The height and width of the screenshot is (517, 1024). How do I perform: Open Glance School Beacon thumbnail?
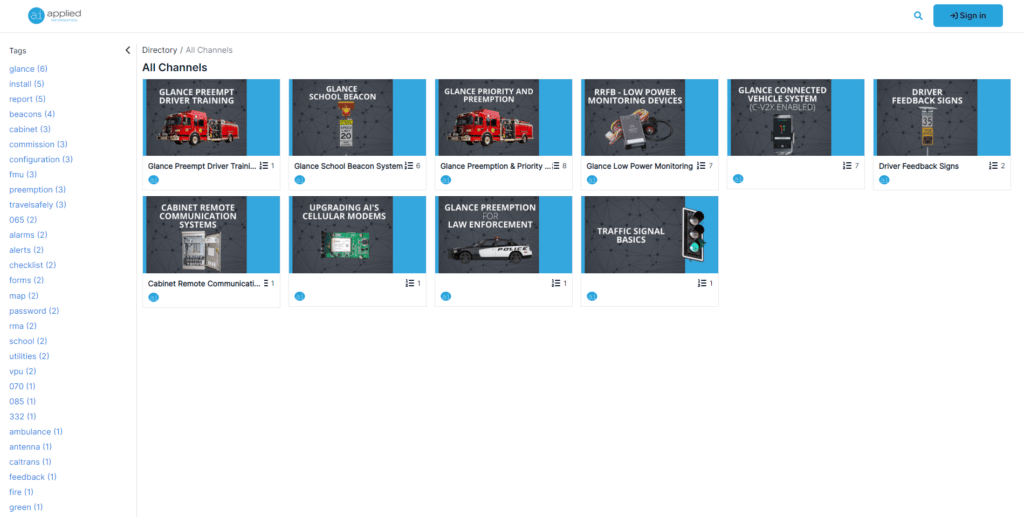pyautogui.click(x=357, y=118)
